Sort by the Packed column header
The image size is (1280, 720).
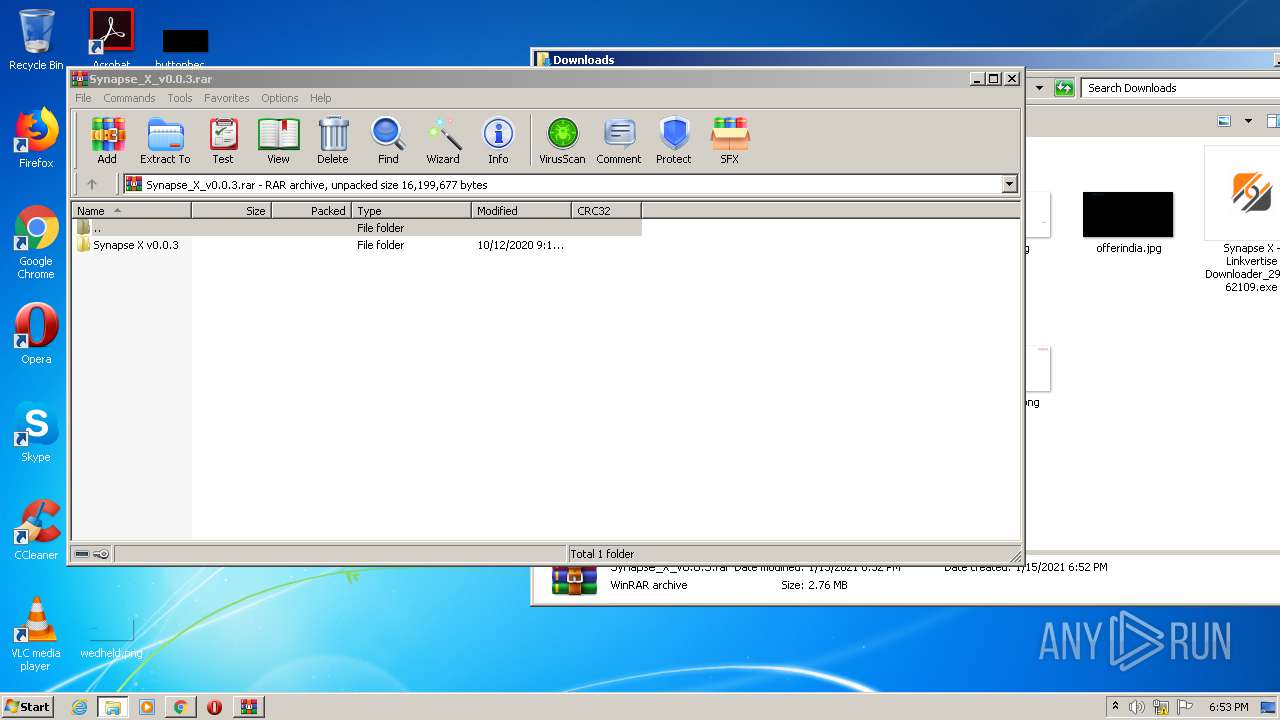click(x=311, y=211)
